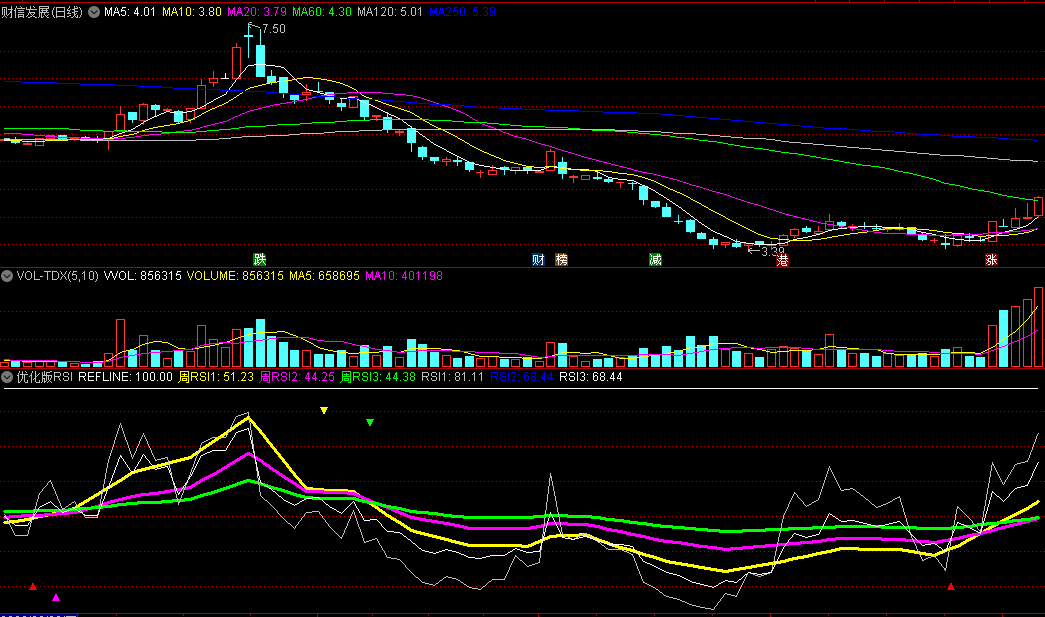Select the MA250: 5.39 moving average label
The width and height of the screenshot is (1045, 617).
[463, 12]
